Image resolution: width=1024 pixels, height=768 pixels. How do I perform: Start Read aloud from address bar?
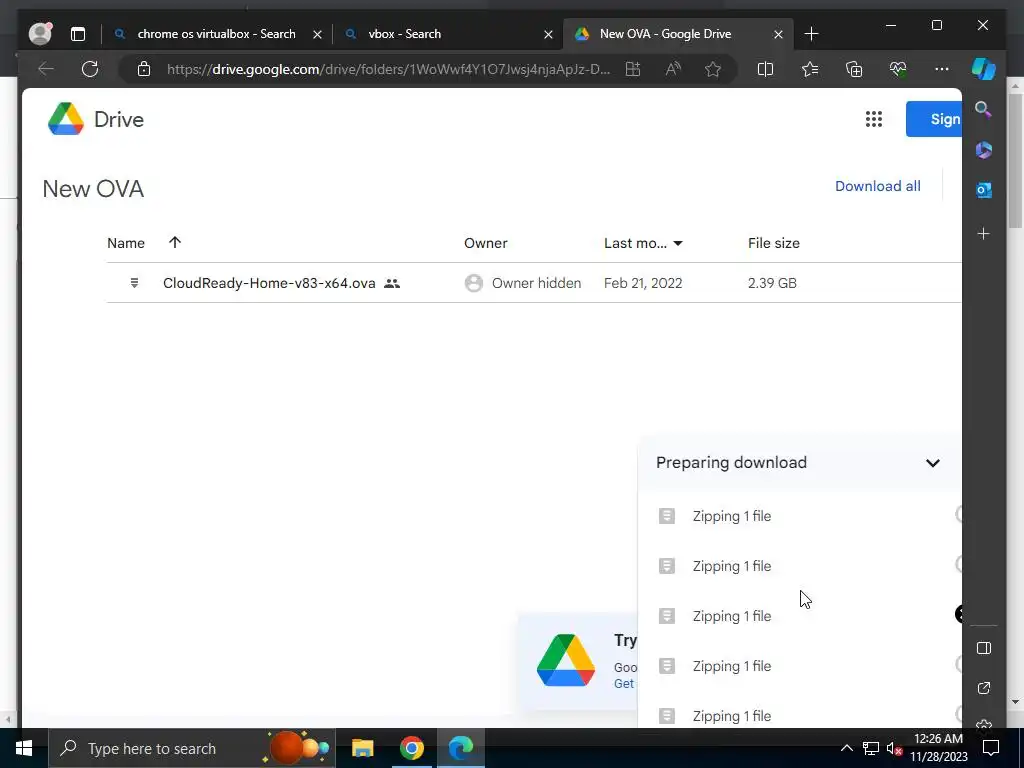(673, 69)
